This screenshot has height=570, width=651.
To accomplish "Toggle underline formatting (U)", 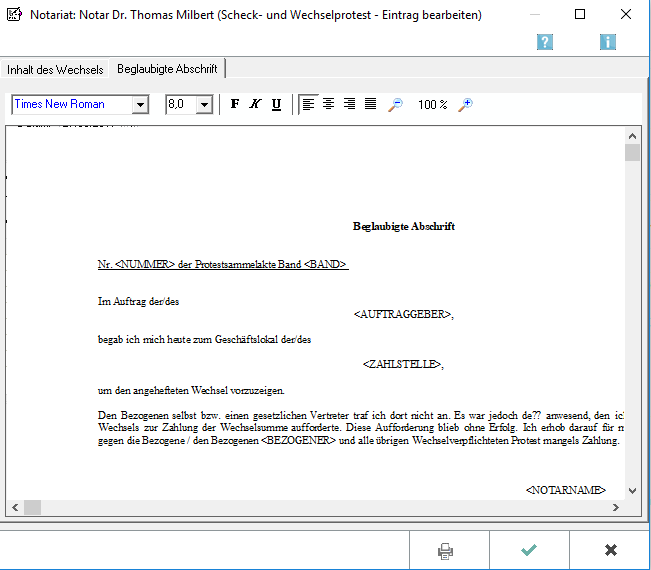I will [x=277, y=104].
